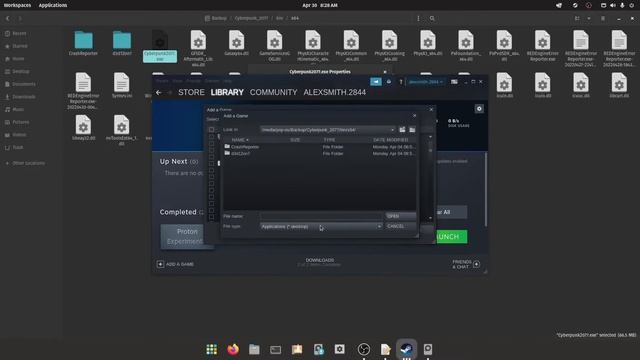Tick the first checkbox in Add a Game list
Image resolution: width=640 pixels, height=360 pixels.
(211, 130)
